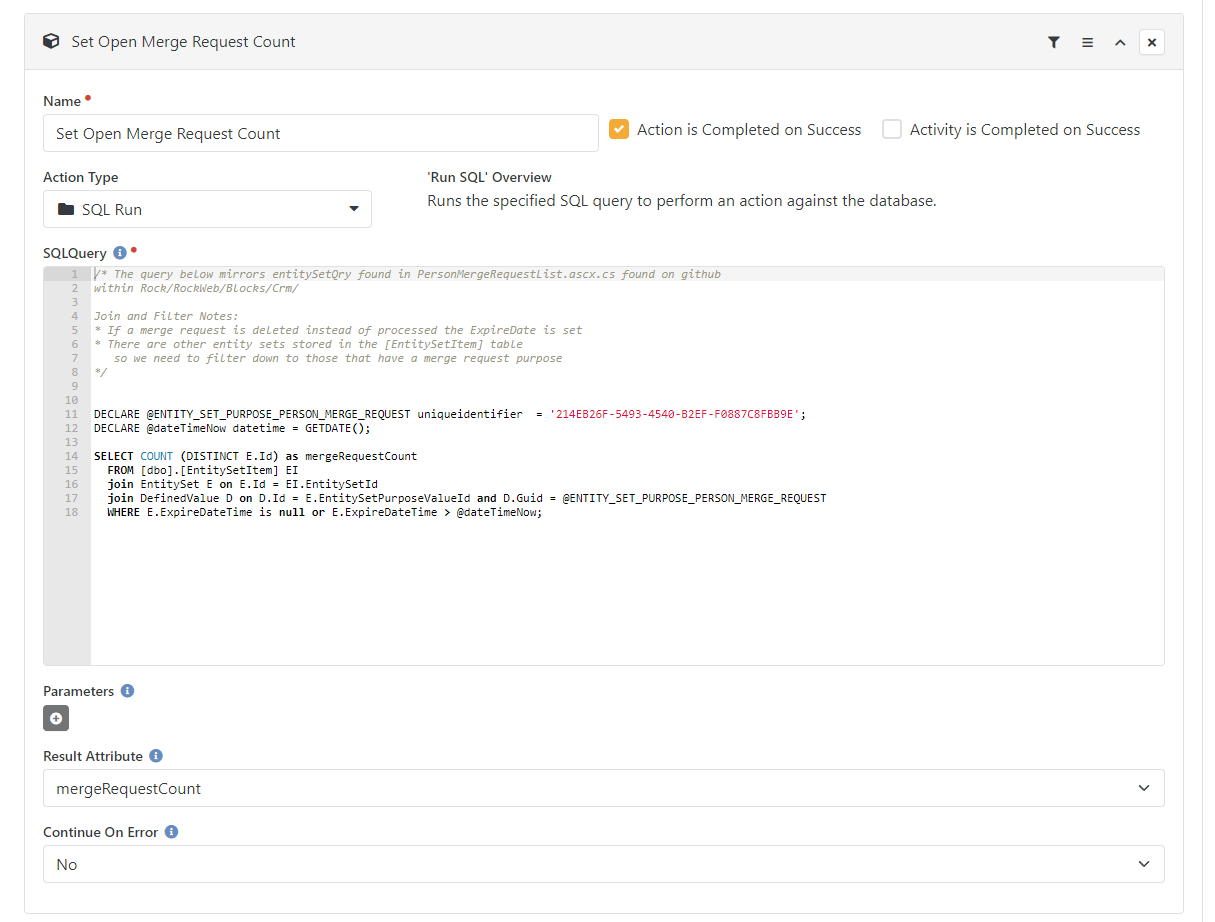Click the 'join DefinedValue D' line in editor
The height and width of the screenshot is (922, 1215).
point(467,498)
